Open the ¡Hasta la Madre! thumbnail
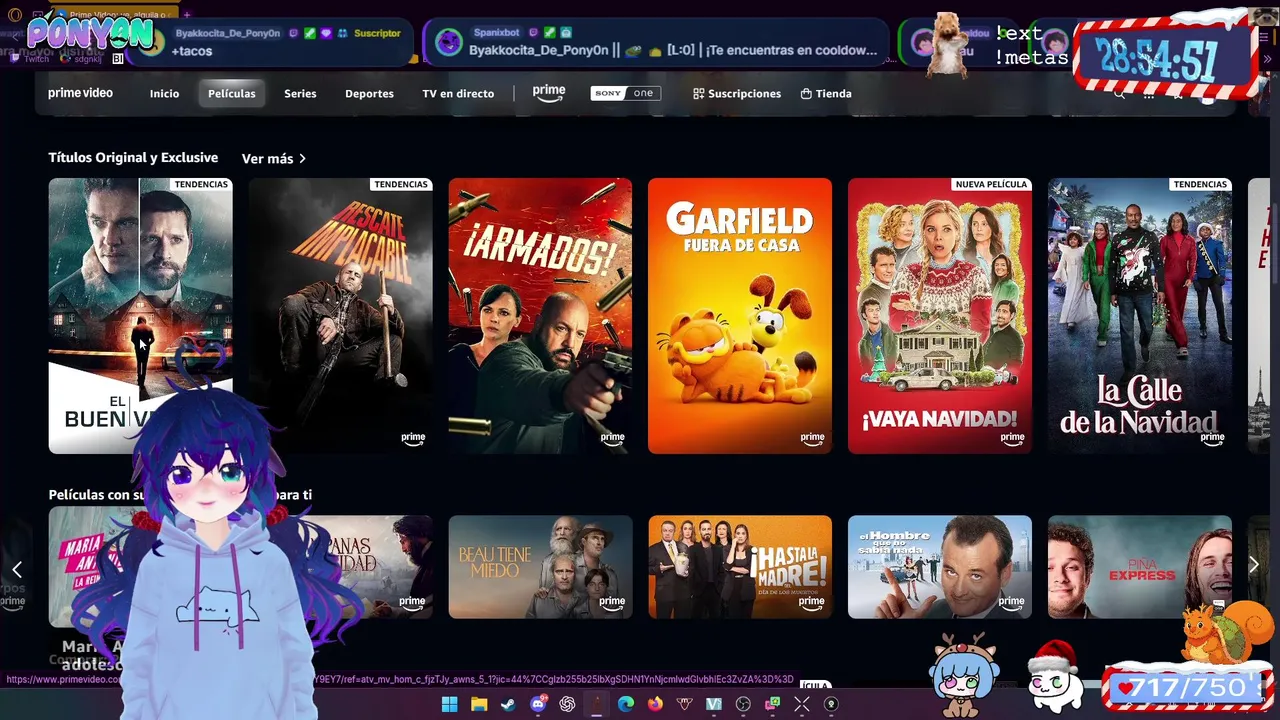1280x720 pixels. [740, 567]
